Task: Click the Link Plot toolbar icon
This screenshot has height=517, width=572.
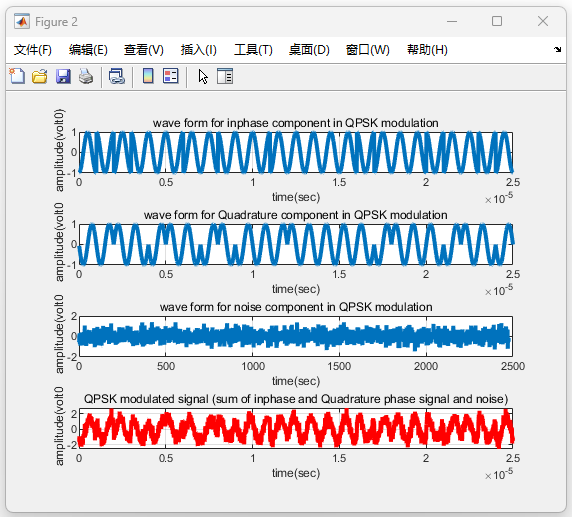Action: (117, 77)
